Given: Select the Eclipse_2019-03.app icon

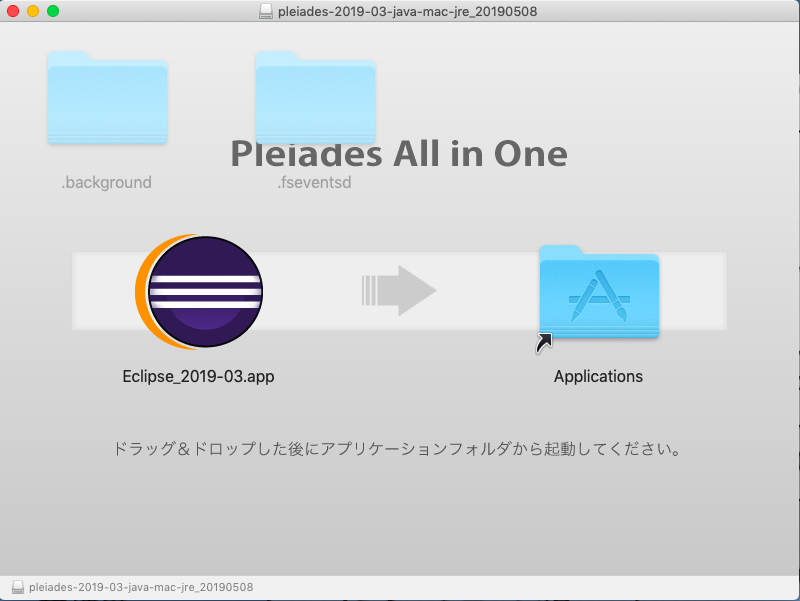Looking at the screenshot, I should pos(199,291).
